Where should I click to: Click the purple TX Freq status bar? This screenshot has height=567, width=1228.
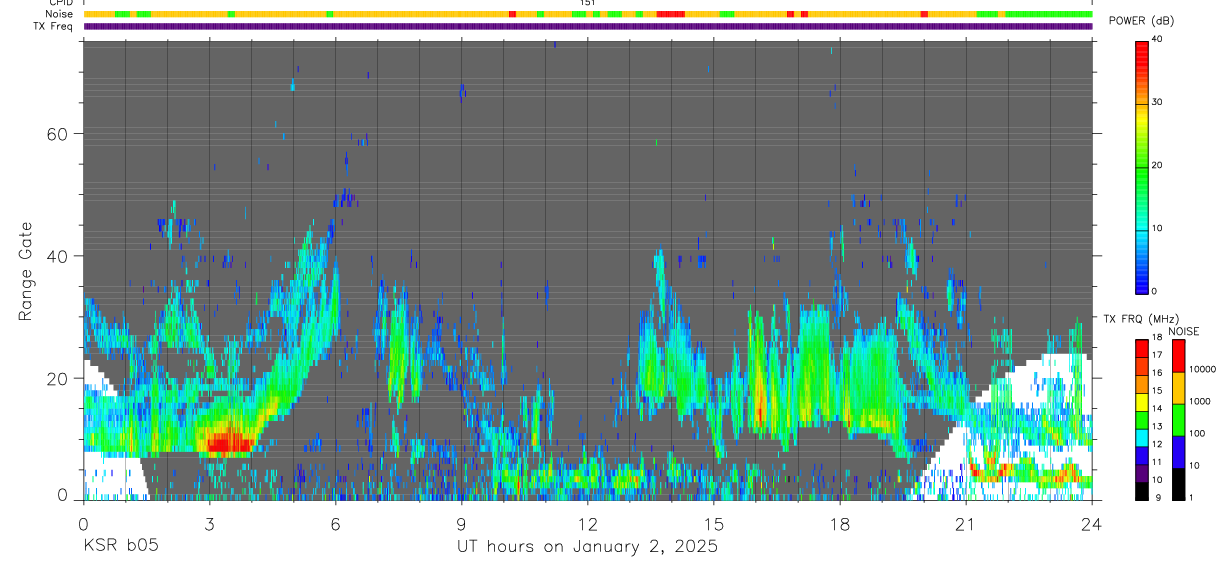[x=588, y=26]
